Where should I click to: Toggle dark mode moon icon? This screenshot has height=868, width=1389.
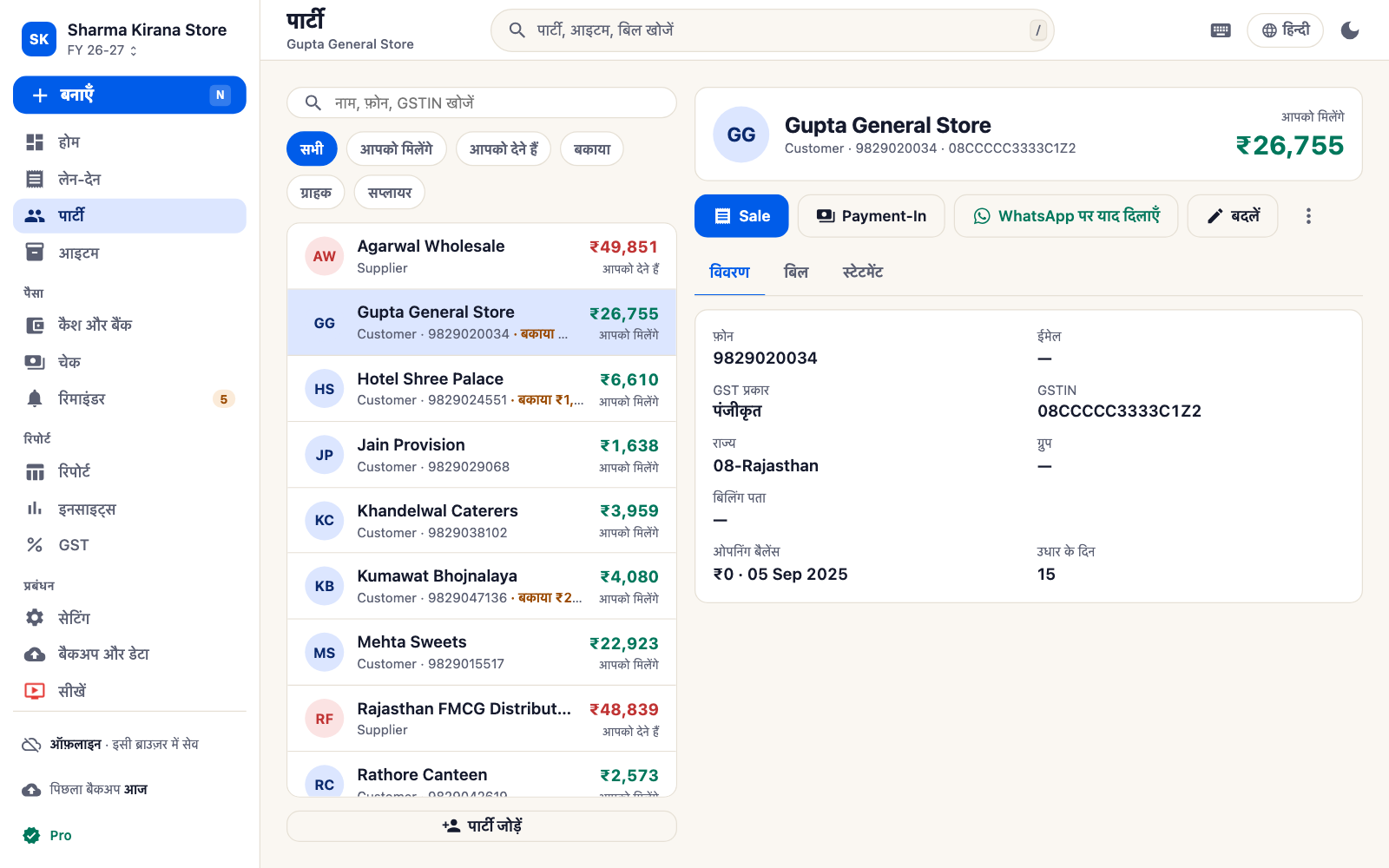coord(1350,30)
